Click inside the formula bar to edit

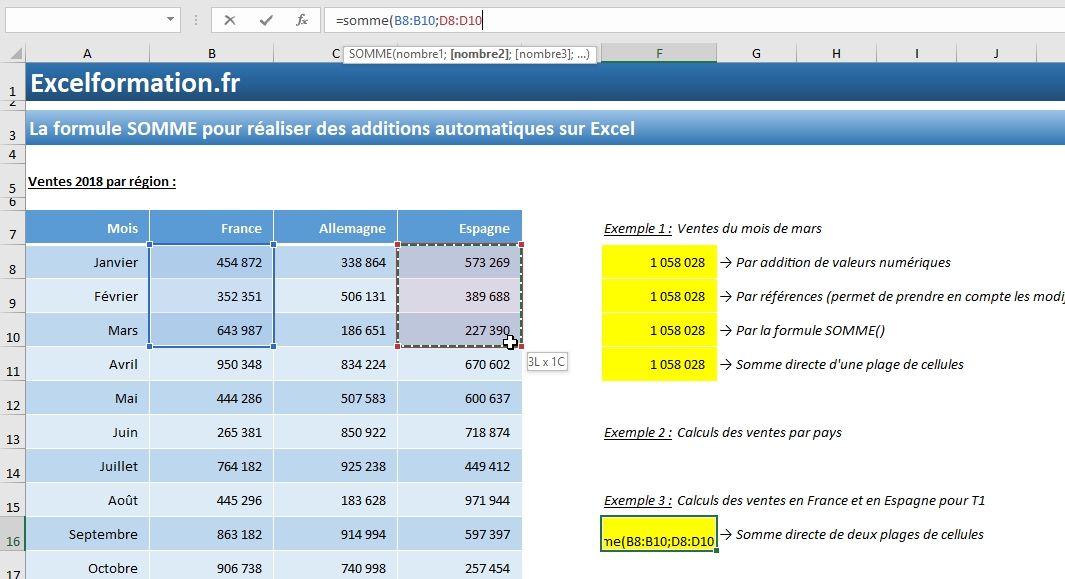tap(500, 18)
